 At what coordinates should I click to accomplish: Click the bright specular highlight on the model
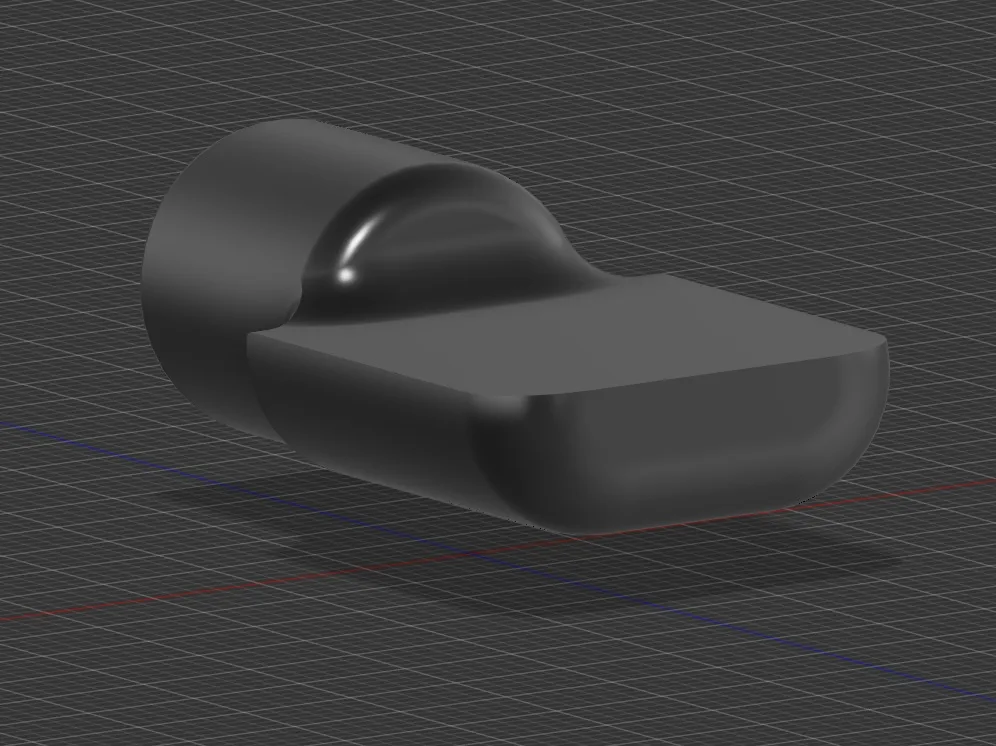click(x=348, y=272)
